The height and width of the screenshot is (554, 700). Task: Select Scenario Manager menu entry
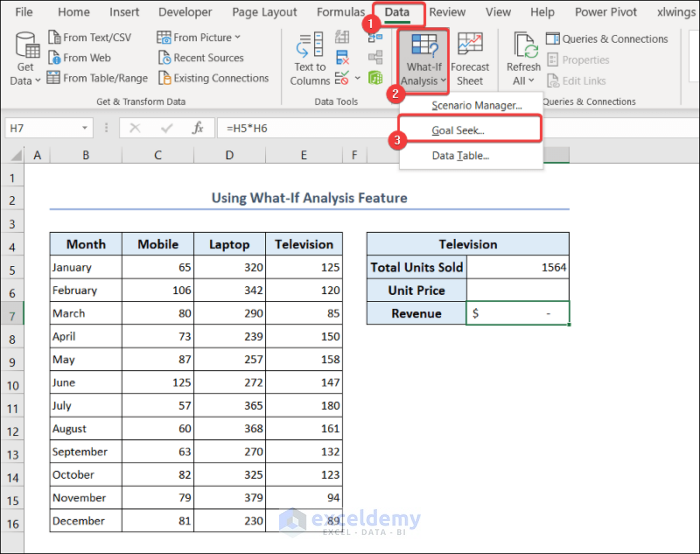coord(476,106)
